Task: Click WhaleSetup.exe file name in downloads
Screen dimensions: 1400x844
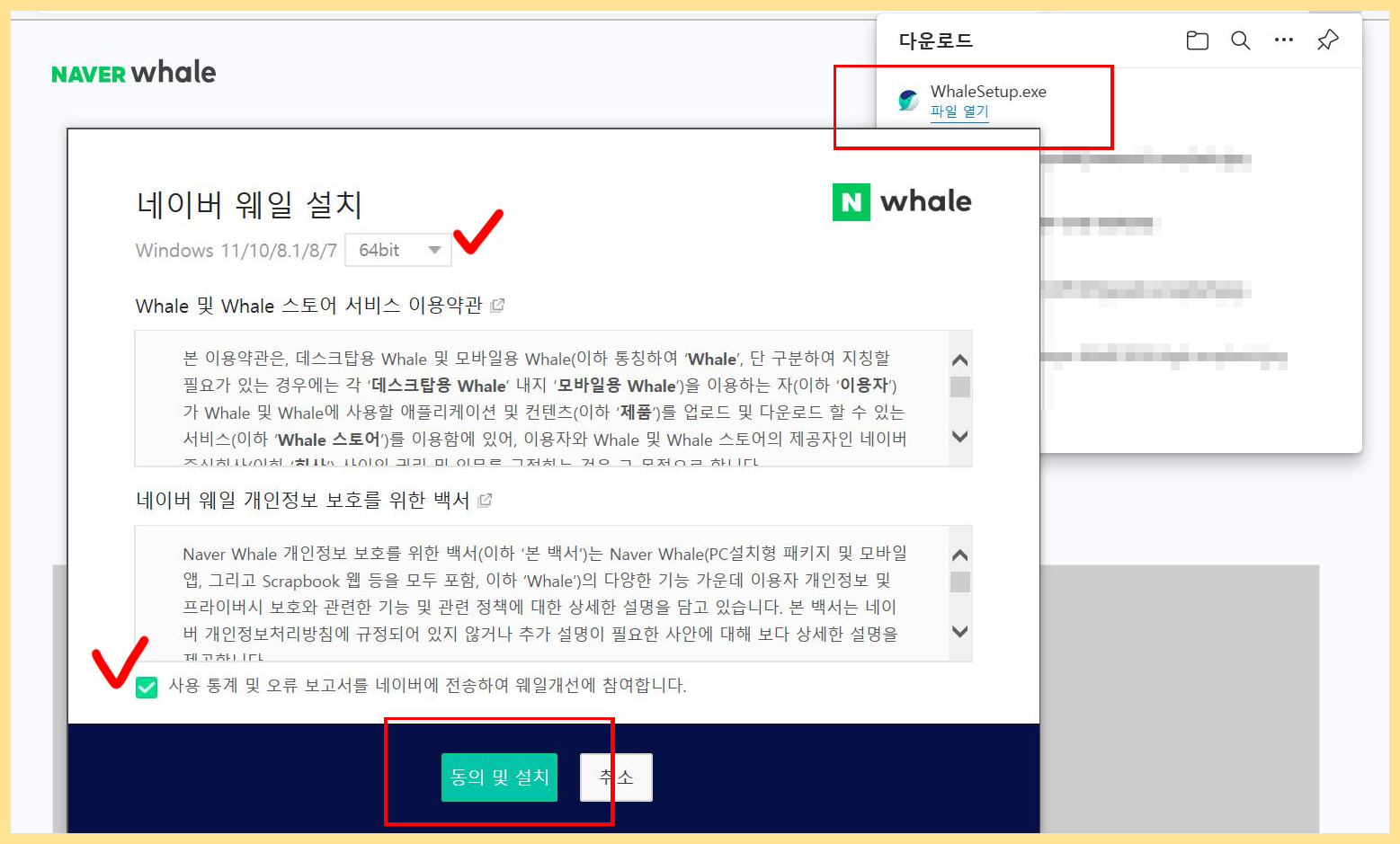Action: tap(988, 92)
